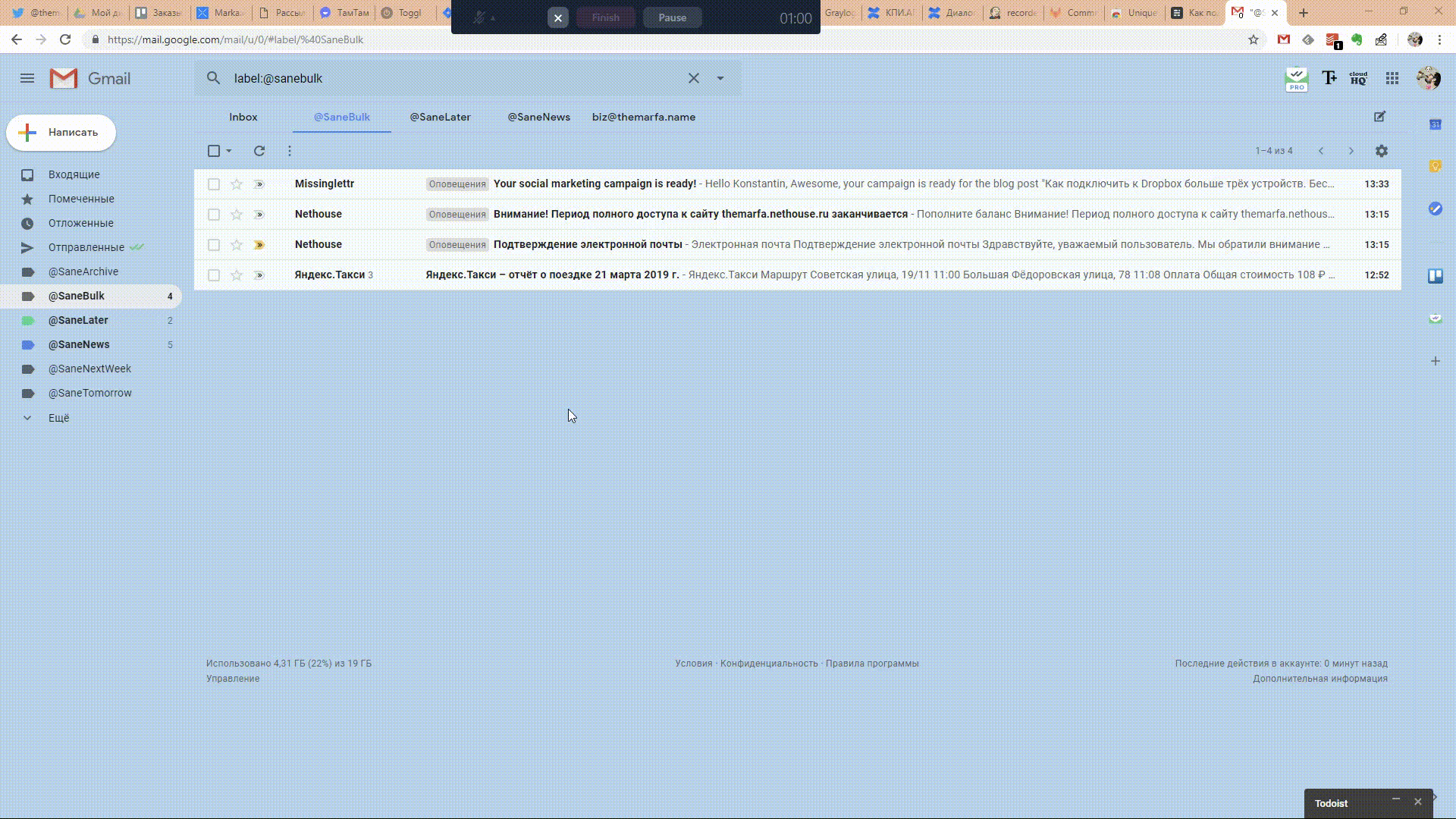Star the Missinglettr email
Screen dimensions: 1456x819
pyautogui.click(x=237, y=184)
